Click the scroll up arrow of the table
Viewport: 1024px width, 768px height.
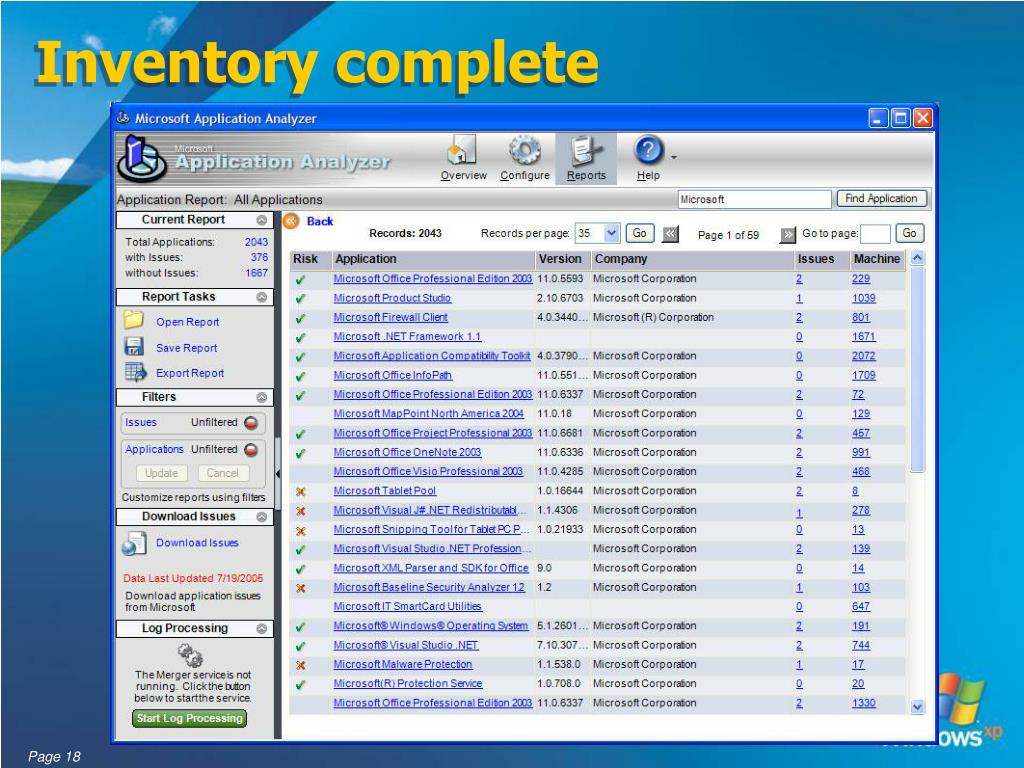click(917, 258)
